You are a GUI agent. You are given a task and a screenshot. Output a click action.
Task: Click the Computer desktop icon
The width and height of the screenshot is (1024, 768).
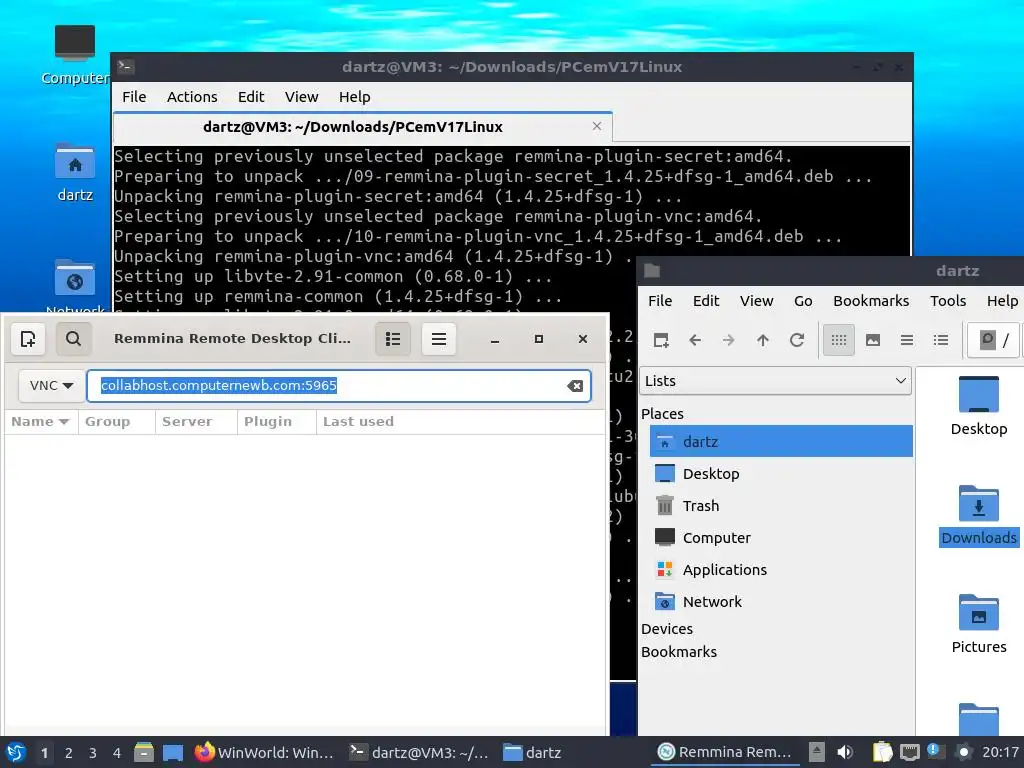pyautogui.click(x=75, y=56)
